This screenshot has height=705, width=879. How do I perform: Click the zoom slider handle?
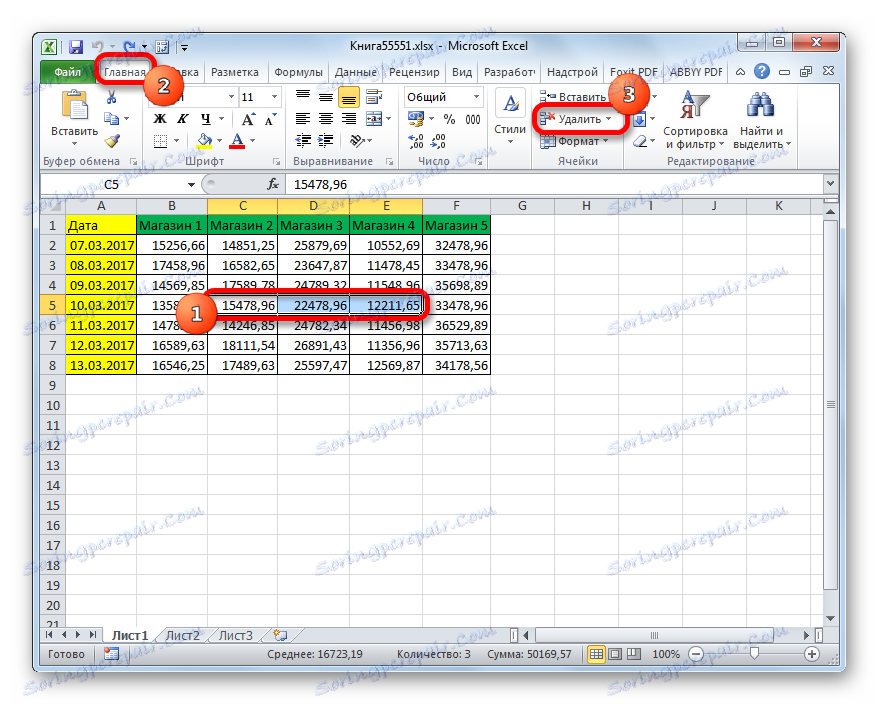755,653
